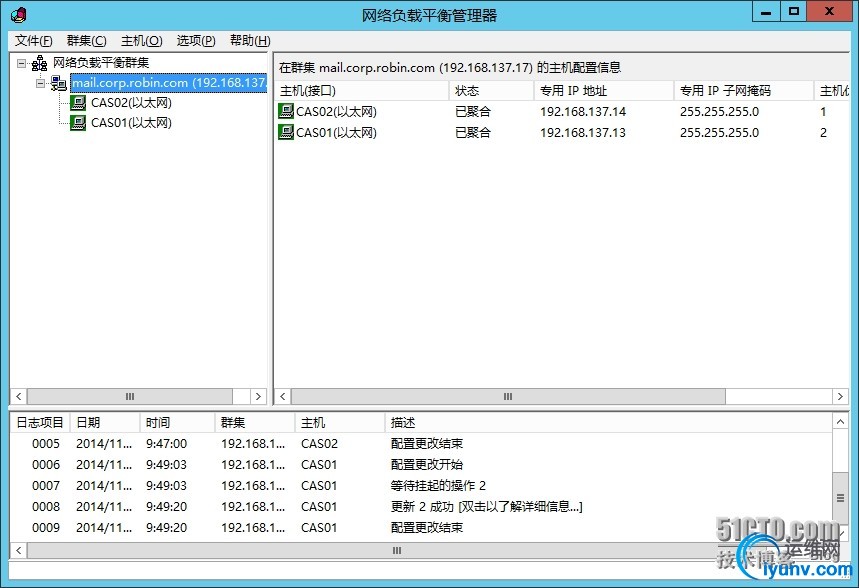Select log entry 0009

click(421, 527)
